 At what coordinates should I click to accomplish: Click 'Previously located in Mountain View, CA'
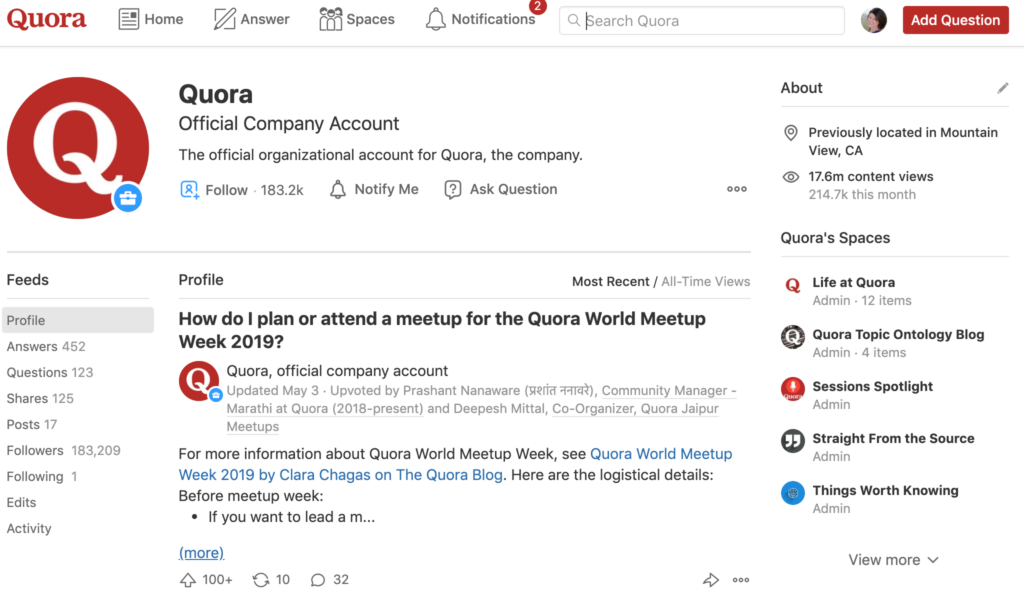point(903,142)
